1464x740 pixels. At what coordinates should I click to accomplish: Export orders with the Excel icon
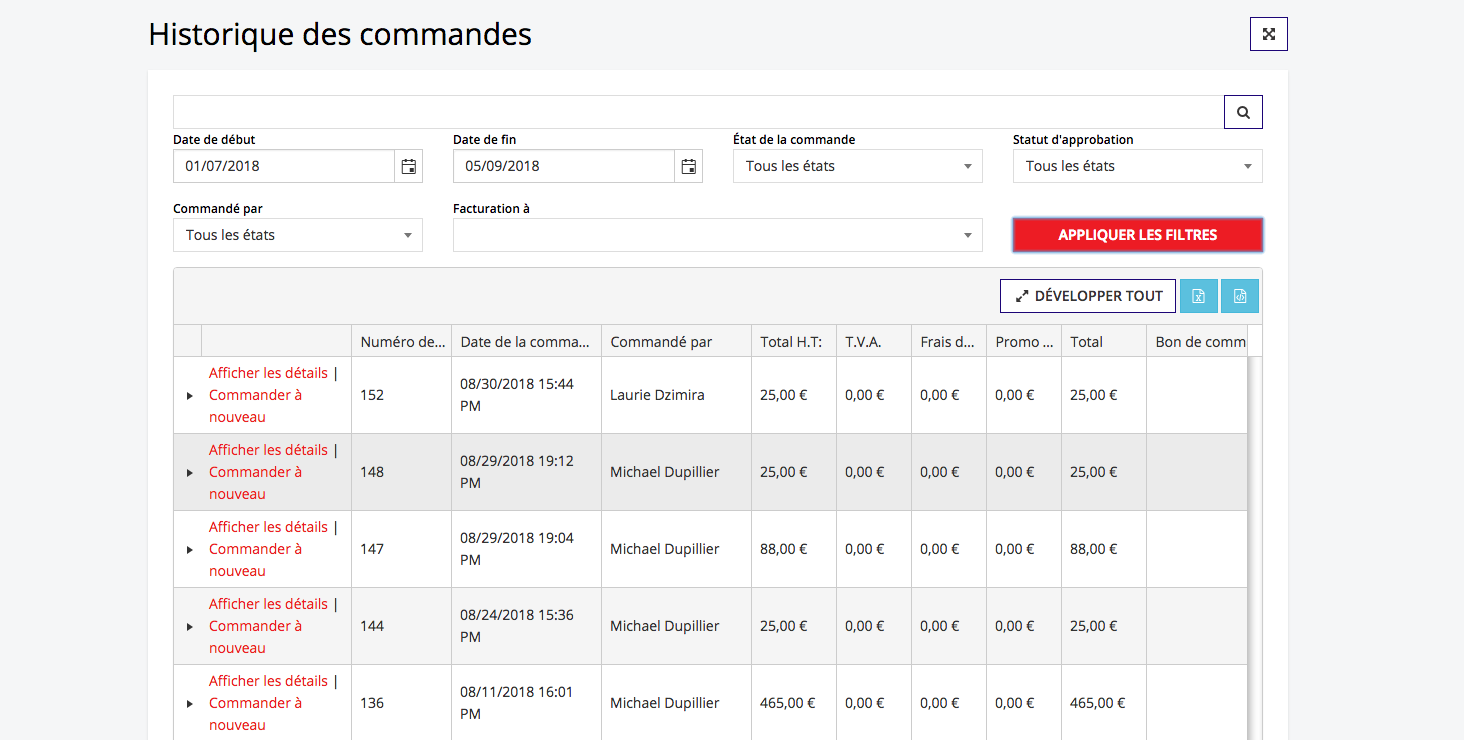tap(1198, 296)
